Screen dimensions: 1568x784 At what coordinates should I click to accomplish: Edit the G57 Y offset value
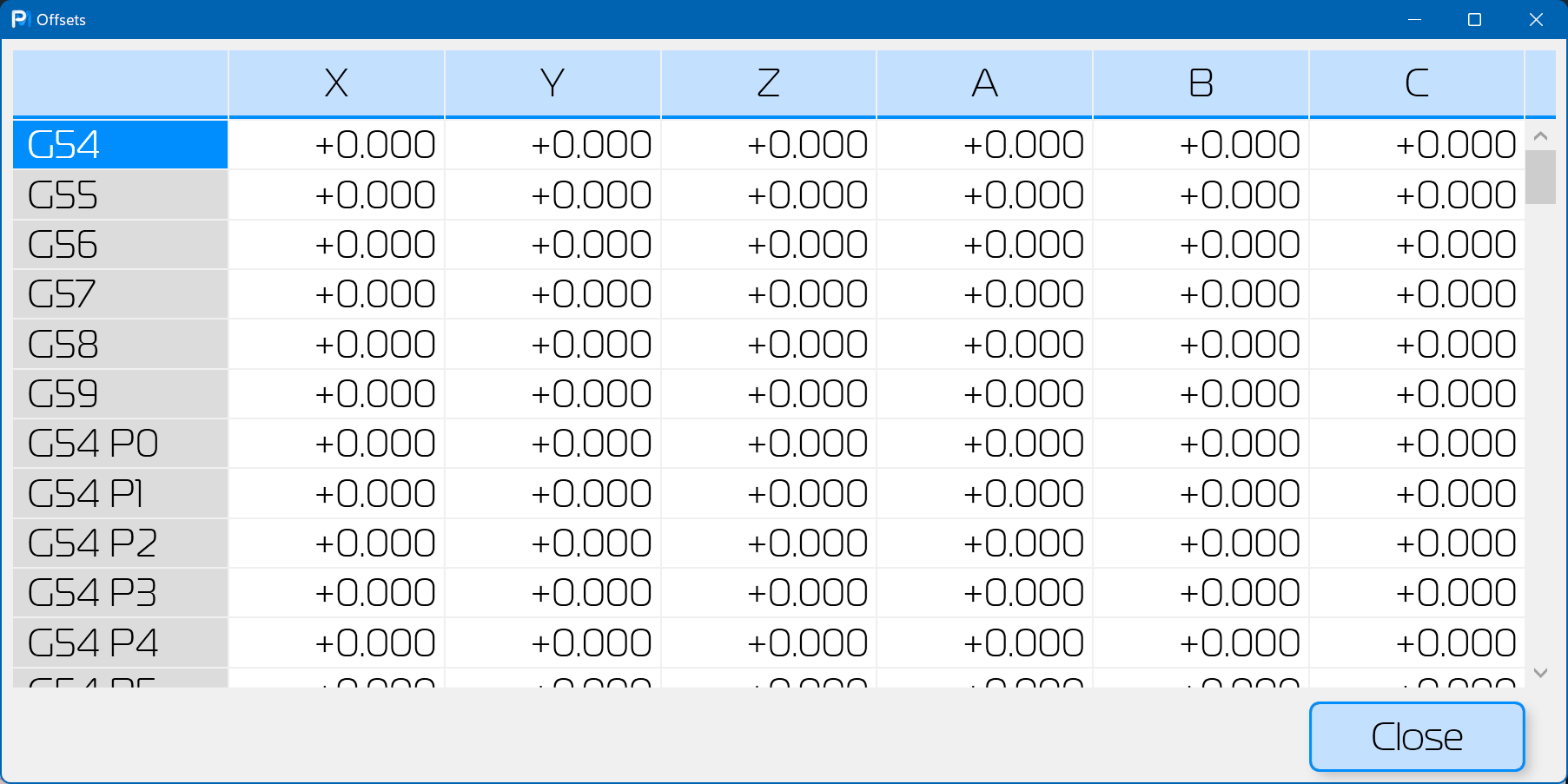tap(552, 293)
